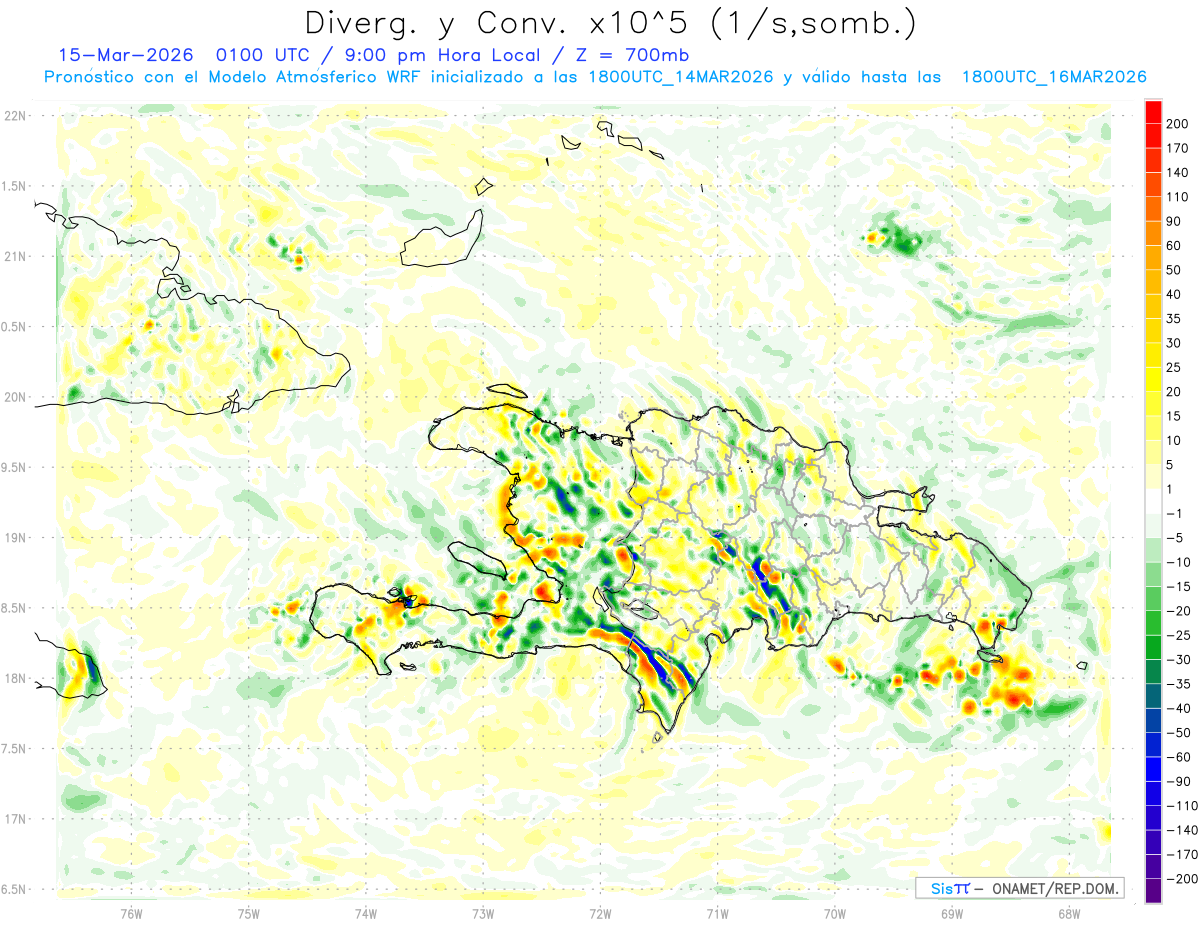Image resolution: width=1200 pixels, height=927 pixels.
Task: Click the 22N latitude label
Action: (16, 116)
